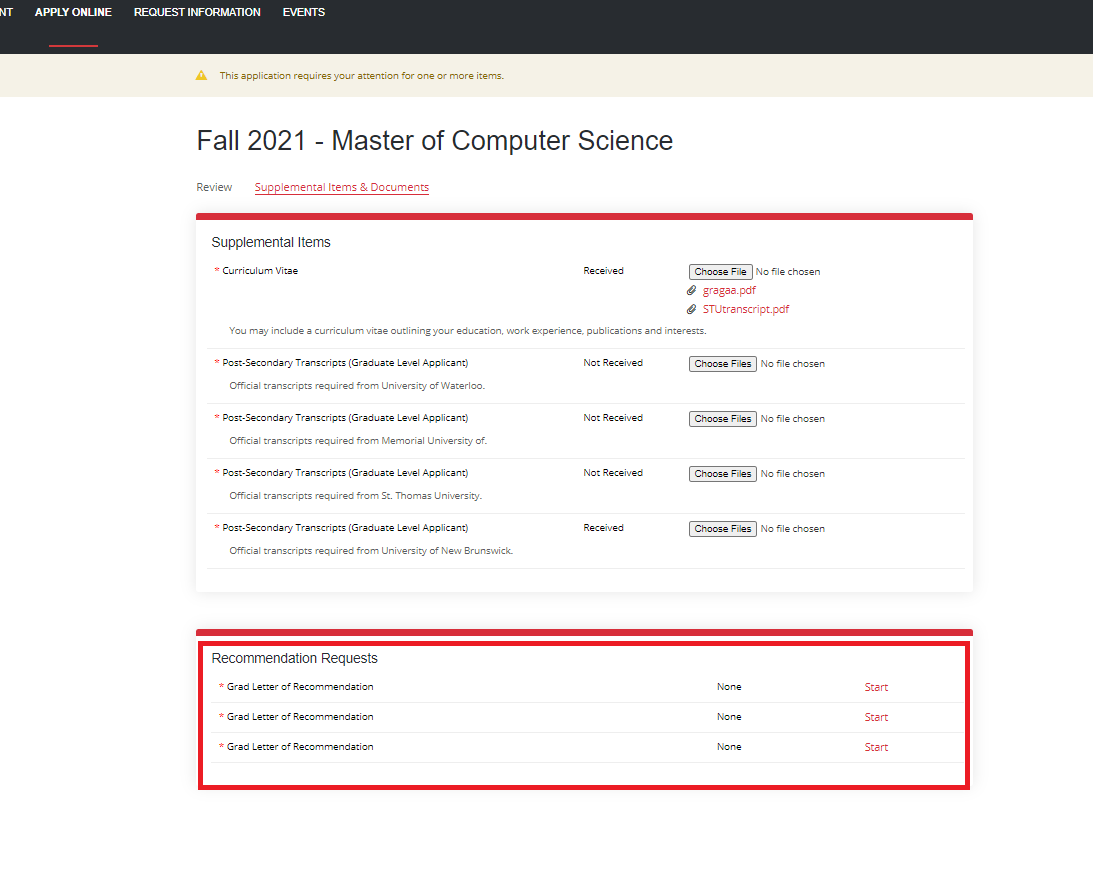Start the second Grad Letter of Recommendation

pos(876,717)
